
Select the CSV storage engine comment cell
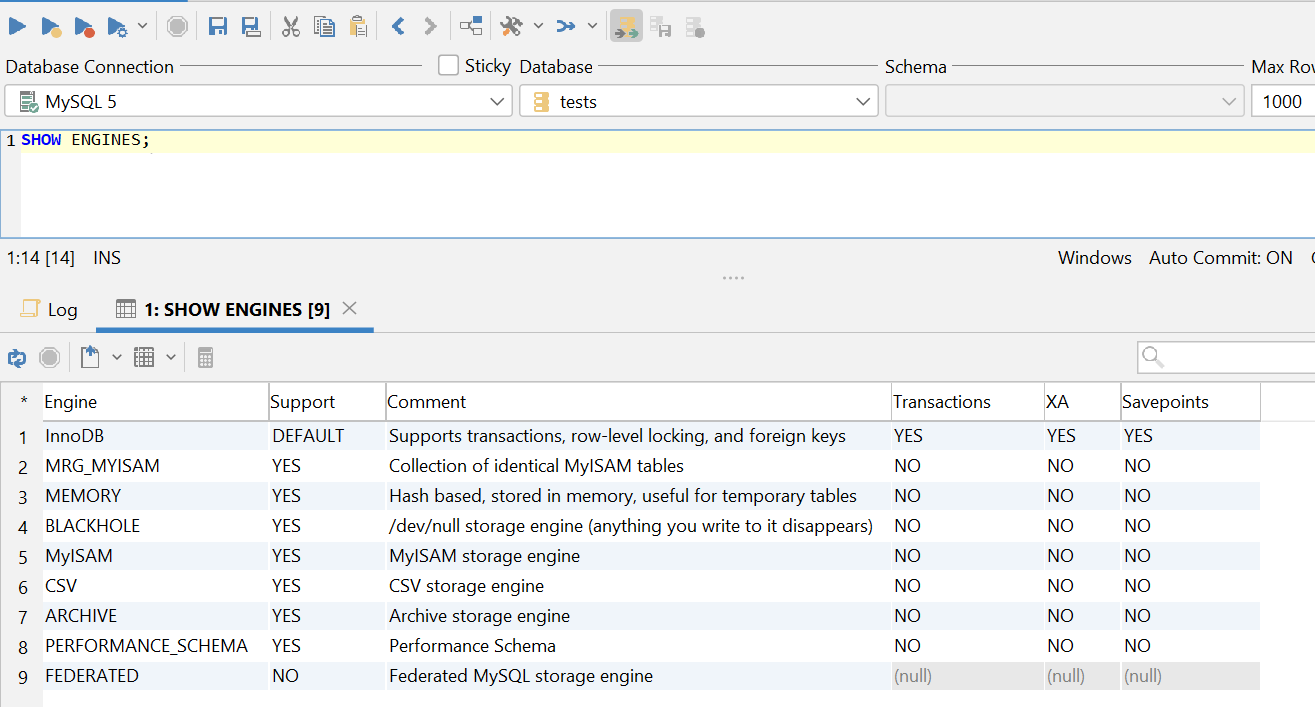point(639,586)
